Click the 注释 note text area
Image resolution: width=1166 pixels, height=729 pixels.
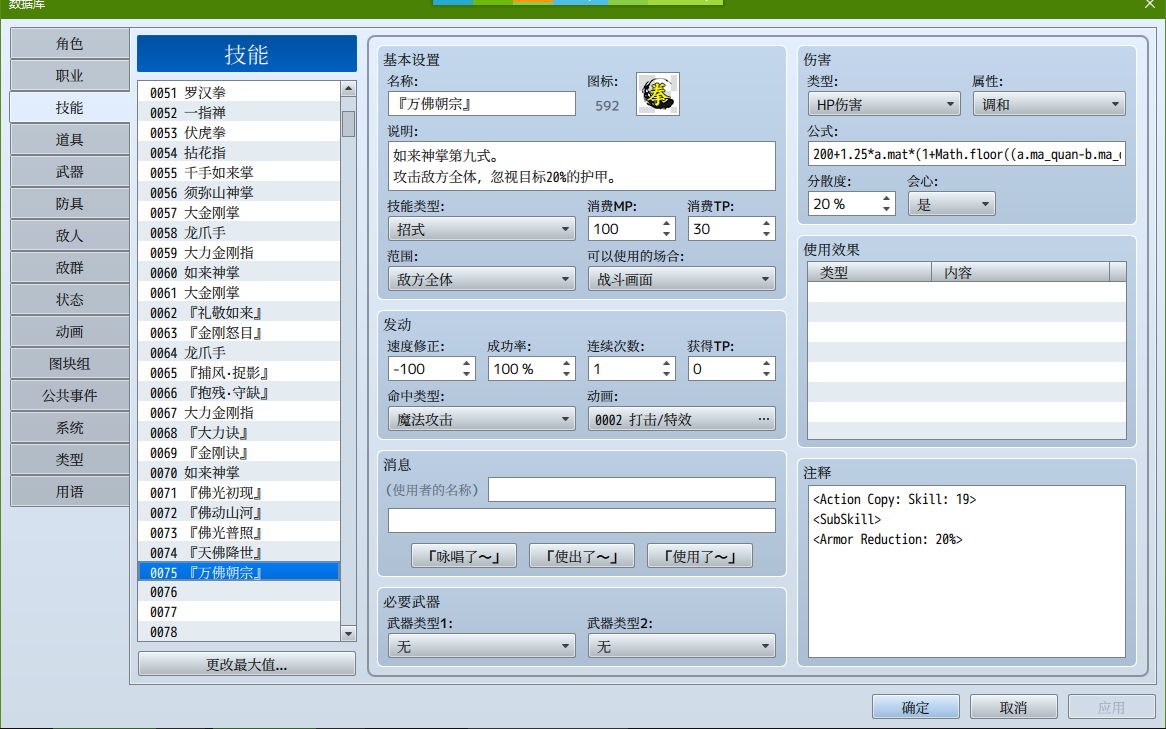point(966,571)
